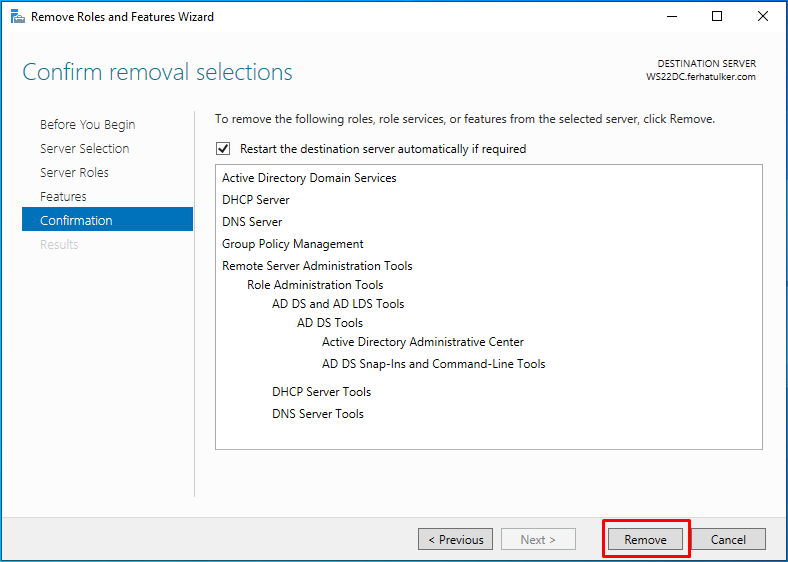Cancel the removal wizard
788x562 pixels.
point(728,539)
